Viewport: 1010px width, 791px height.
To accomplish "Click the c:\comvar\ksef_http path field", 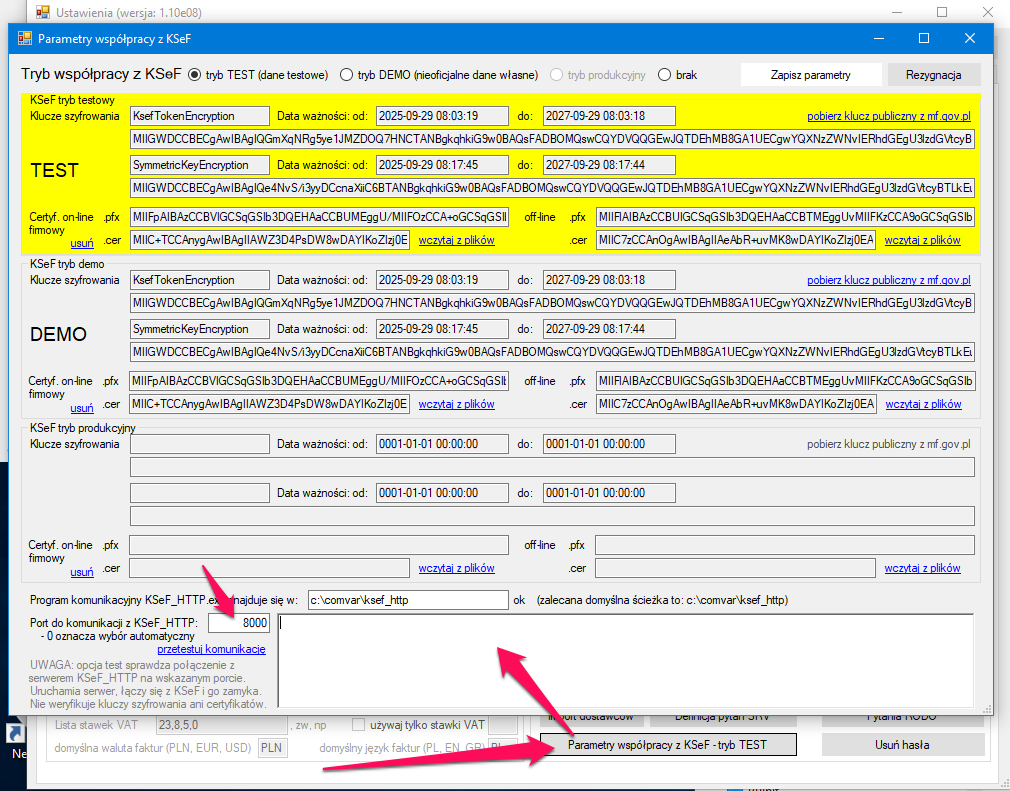I will coord(407,600).
